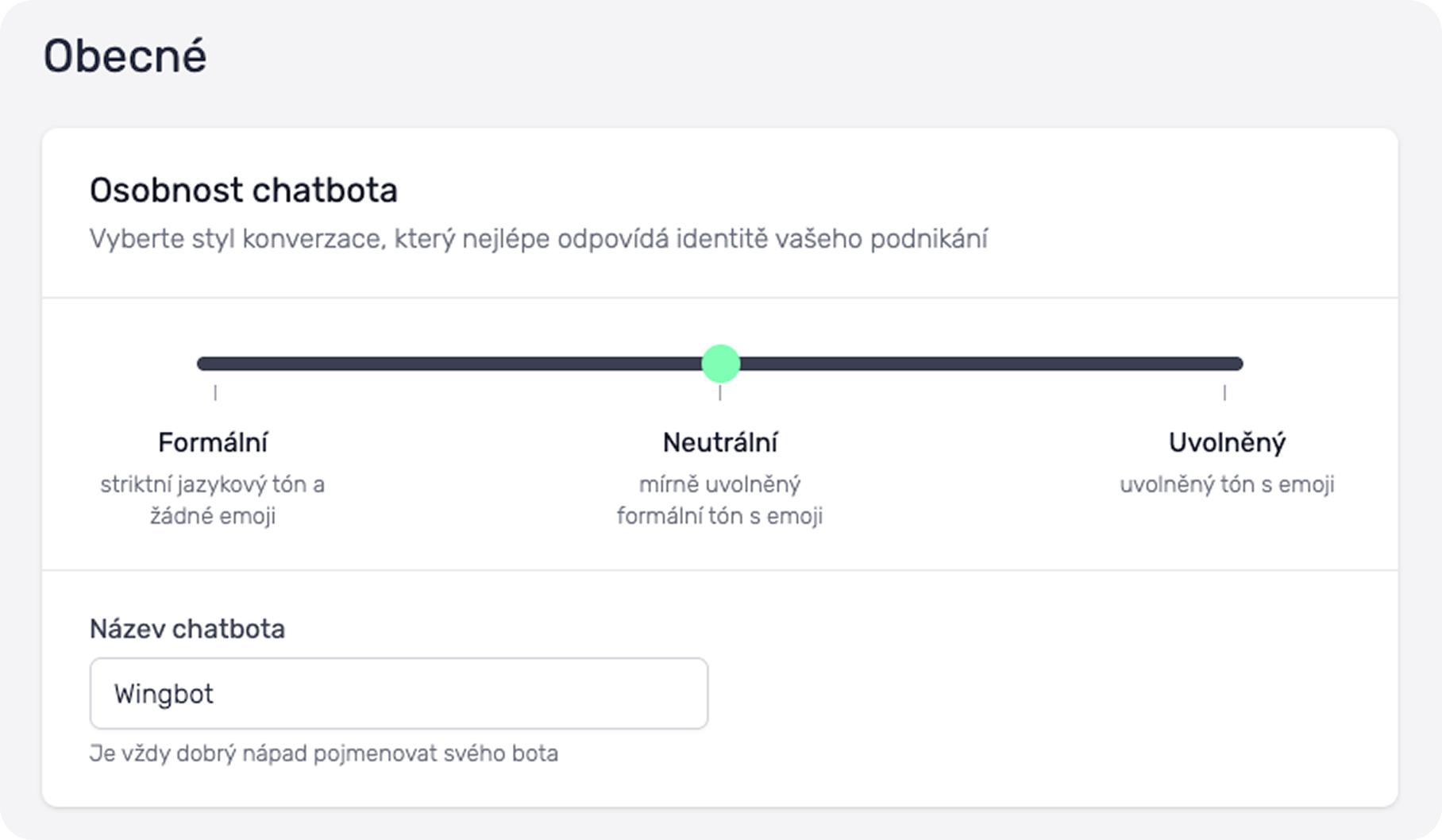1442x840 pixels.
Task: Click the 'uvolněný tón s emoji' description
Action: (1227, 484)
